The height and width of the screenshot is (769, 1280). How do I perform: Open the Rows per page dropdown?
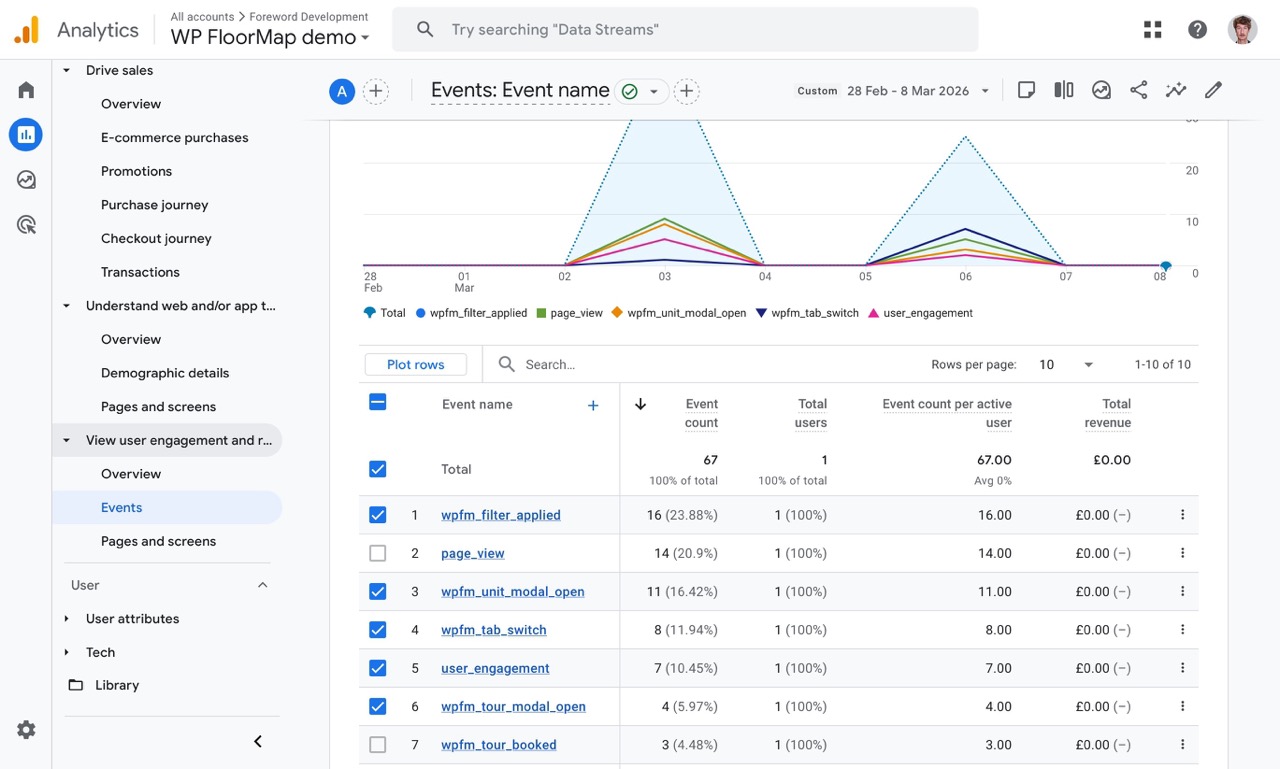tap(1061, 365)
